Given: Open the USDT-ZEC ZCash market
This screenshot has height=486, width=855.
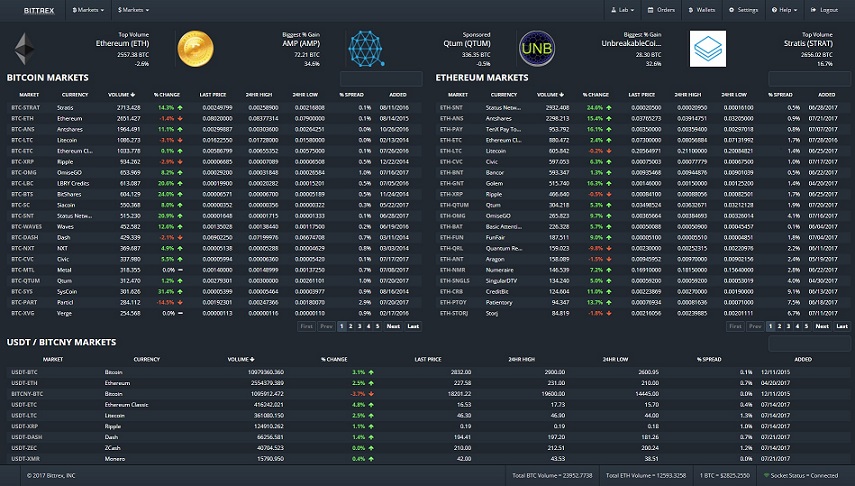Looking at the screenshot, I should click(429, 448).
